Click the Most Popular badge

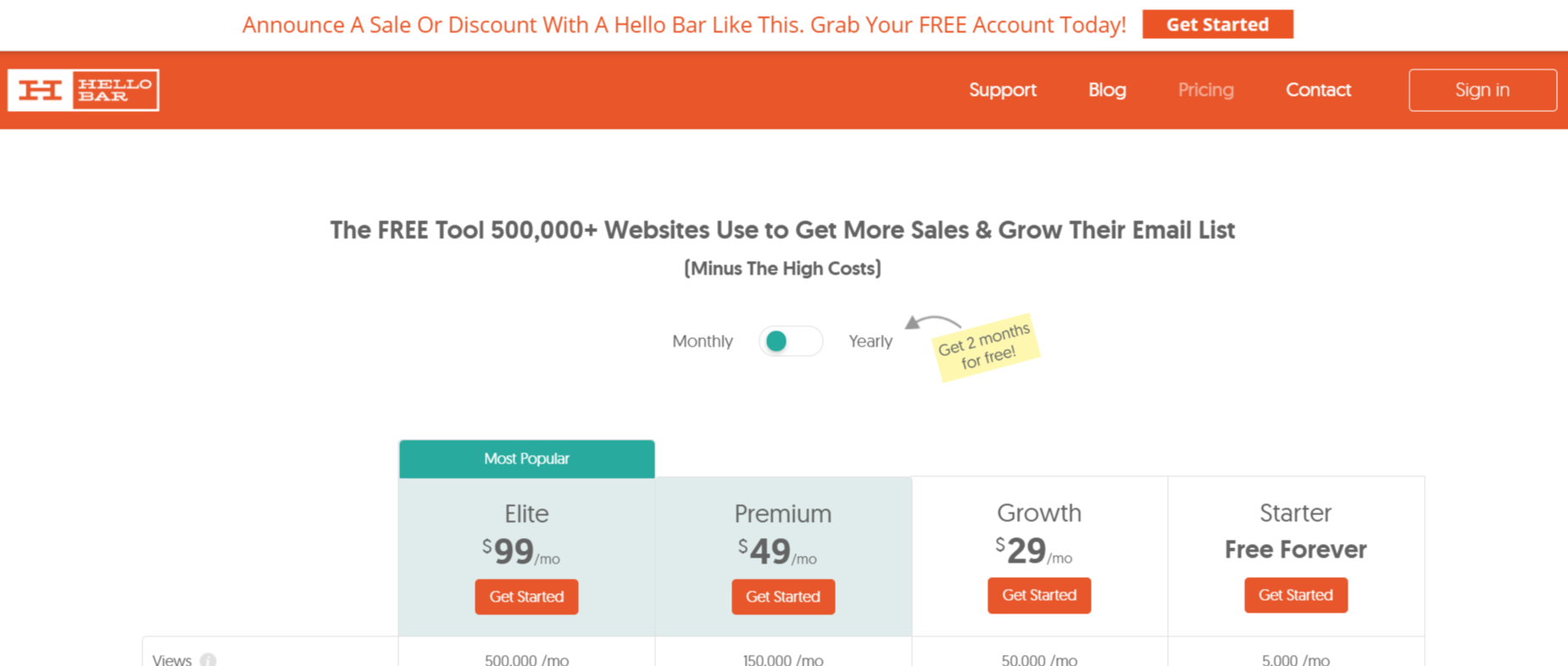click(526, 458)
